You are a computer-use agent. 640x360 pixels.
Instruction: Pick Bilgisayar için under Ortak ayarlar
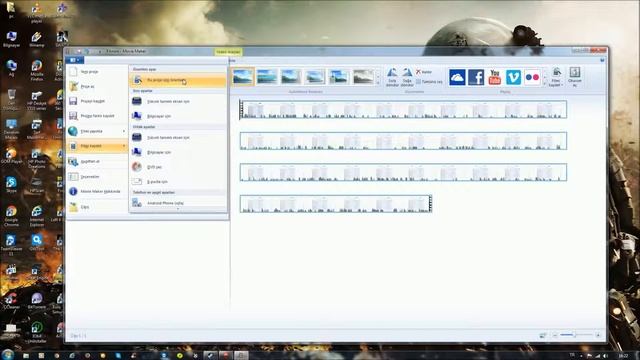click(x=178, y=152)
